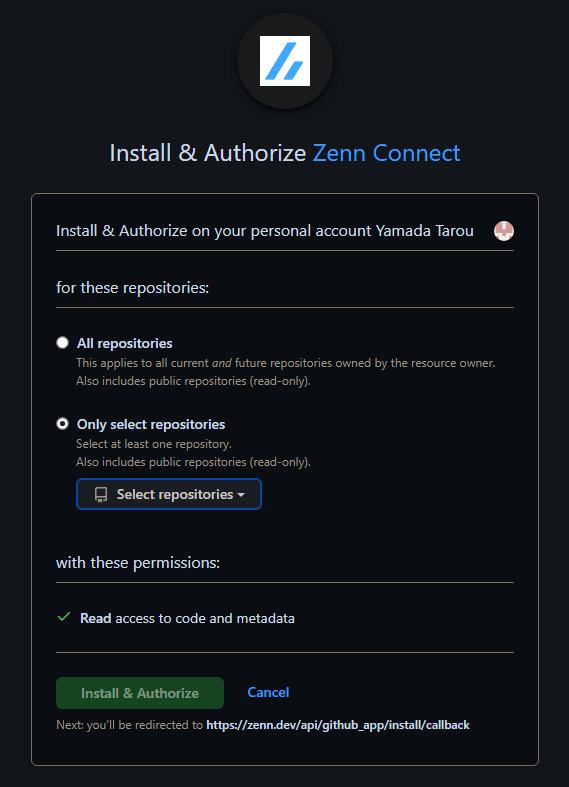Click the 'Select at least one repository' hint

point(154,444)
